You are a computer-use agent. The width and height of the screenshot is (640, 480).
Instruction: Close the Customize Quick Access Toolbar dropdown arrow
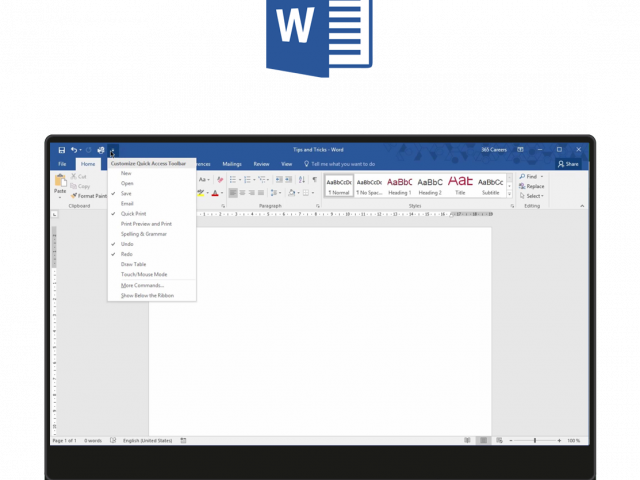point(112,150)
